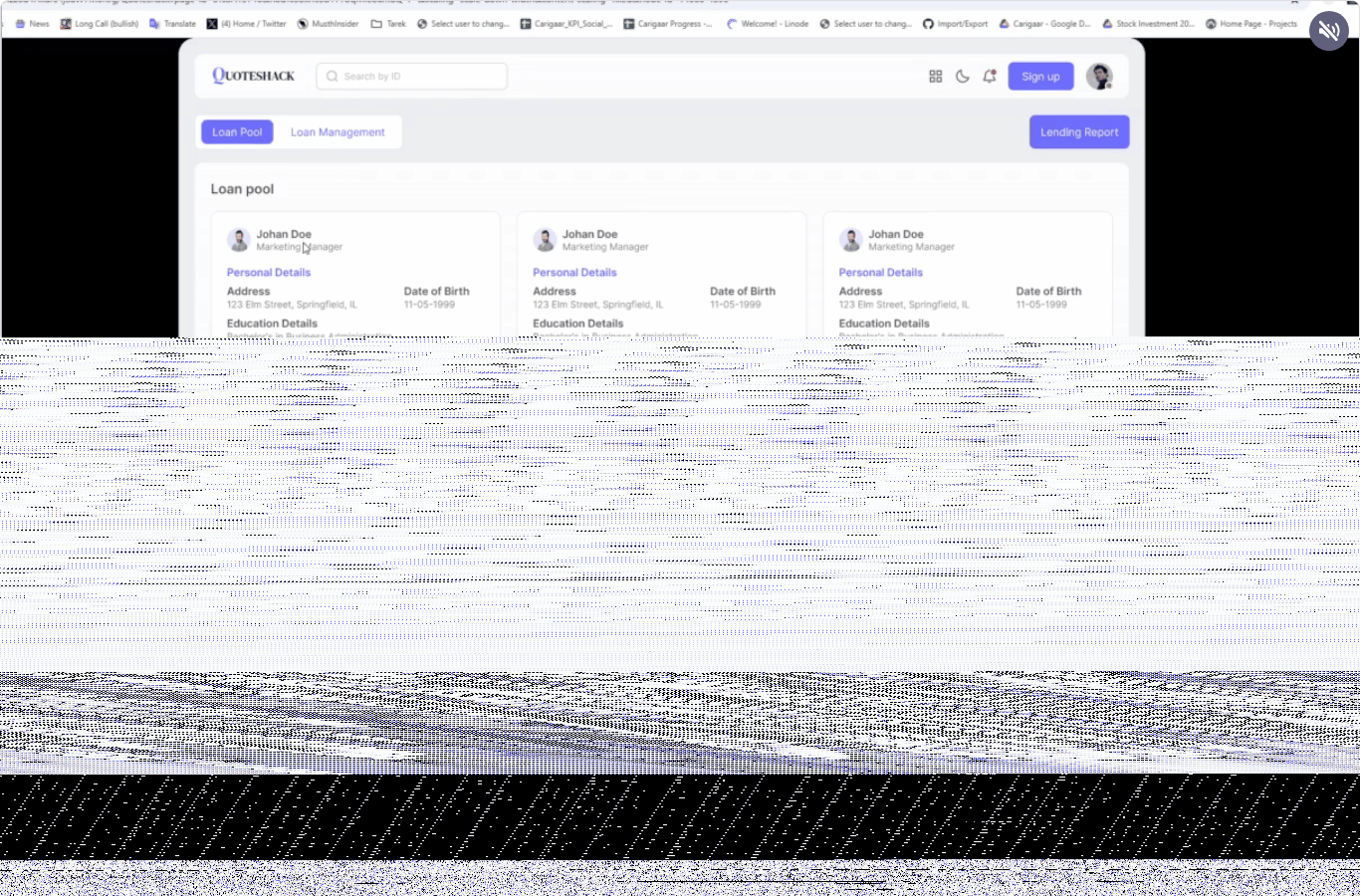Image resolution: width=1360 pixels, height=896 pixels.
Task: Select the Loan Pool tab
Action: 237,132
